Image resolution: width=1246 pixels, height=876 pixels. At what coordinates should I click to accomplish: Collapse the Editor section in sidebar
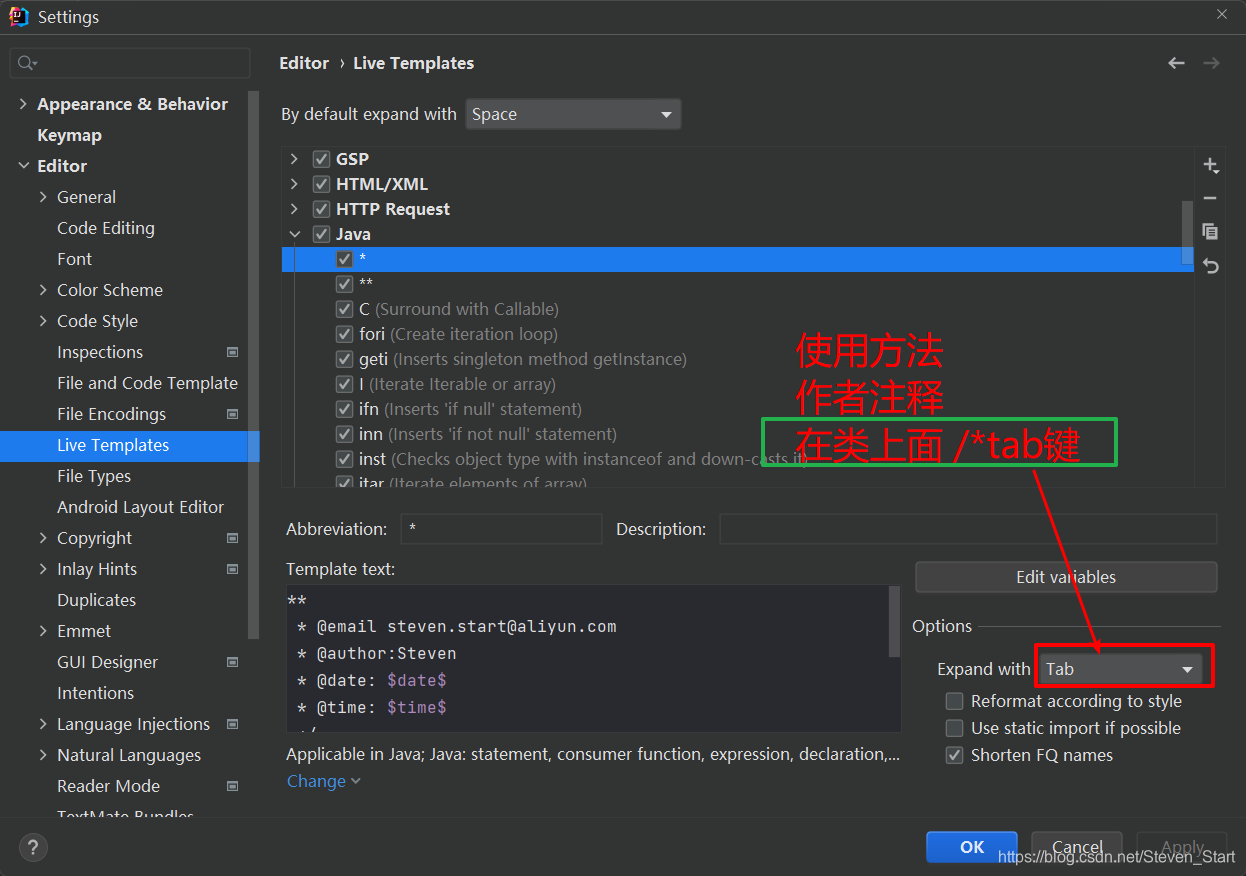pyautogui.click(x=23, y=166)
